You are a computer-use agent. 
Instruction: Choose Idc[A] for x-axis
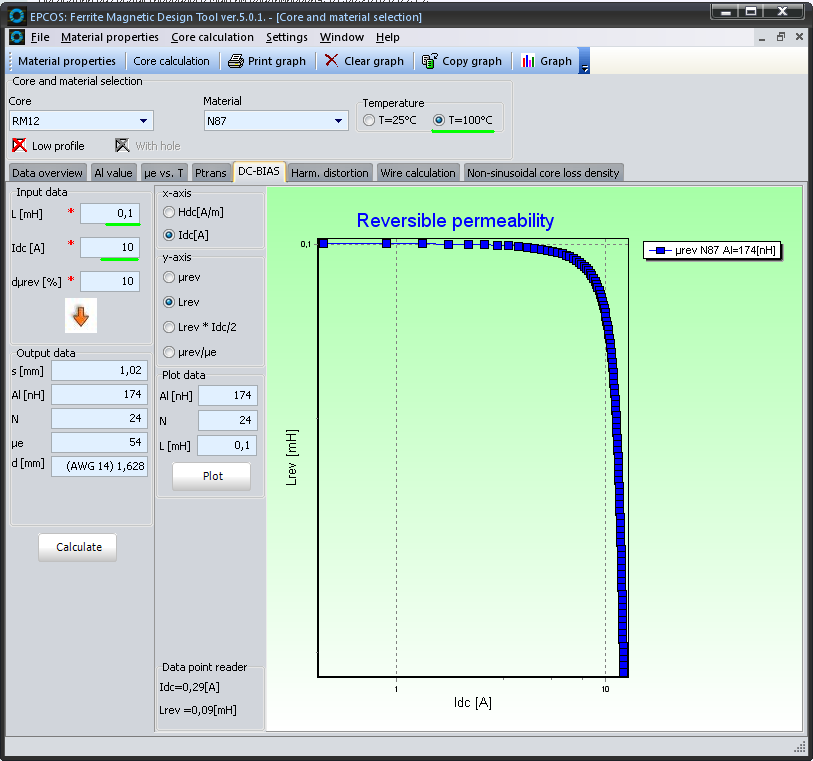pyautogui.click(x=169, y=235)
